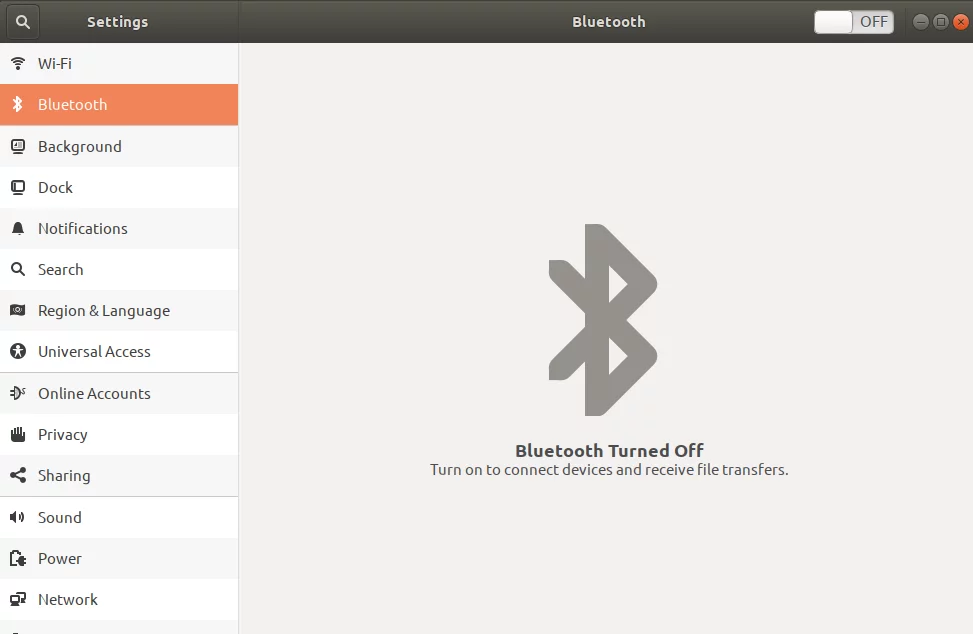973x634 pixels.
Task: Open Notifications settings
Action: click(119, 228)
